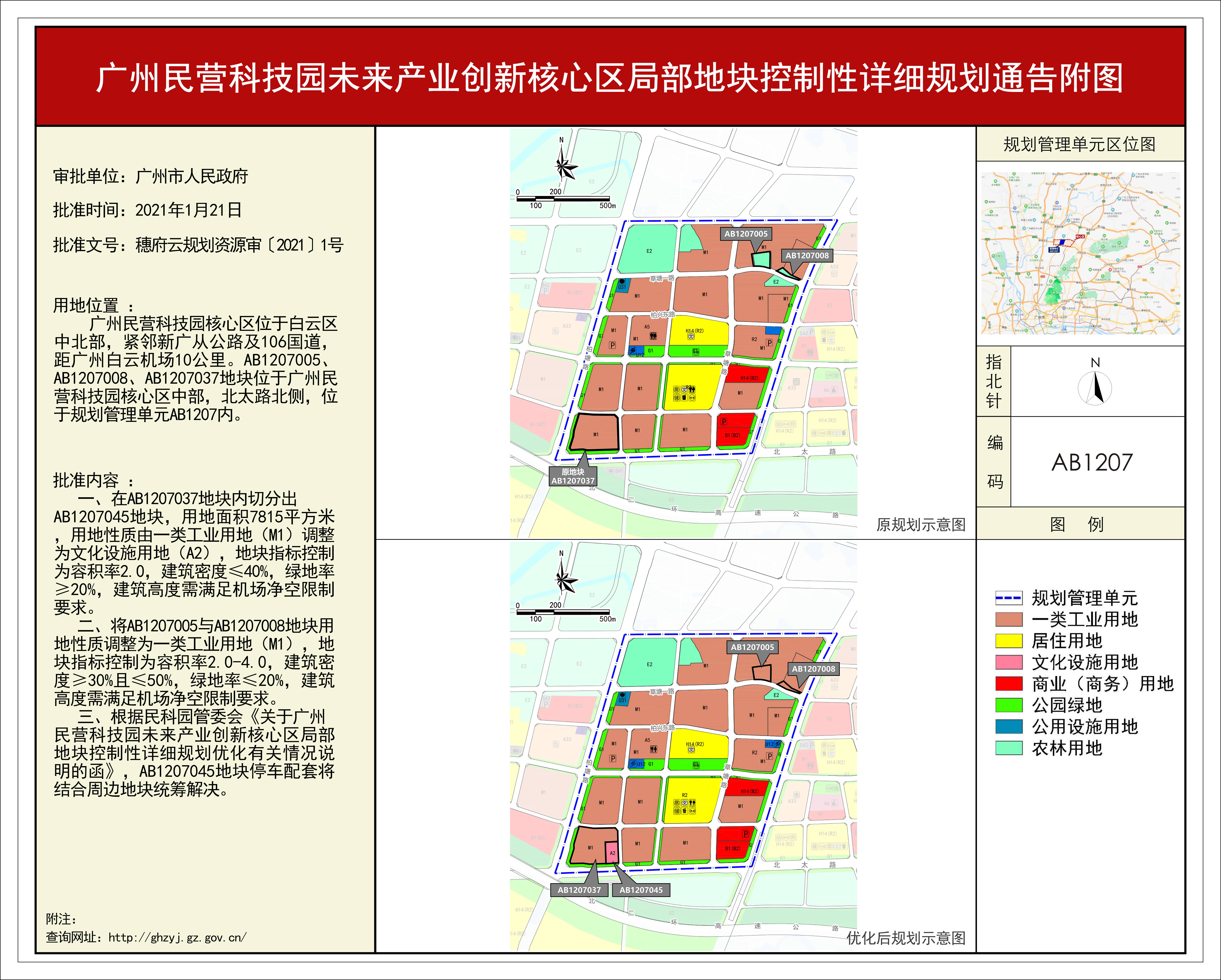
Task: Click the line 审批单位：广州市人民政府
Action: (151, 176)
